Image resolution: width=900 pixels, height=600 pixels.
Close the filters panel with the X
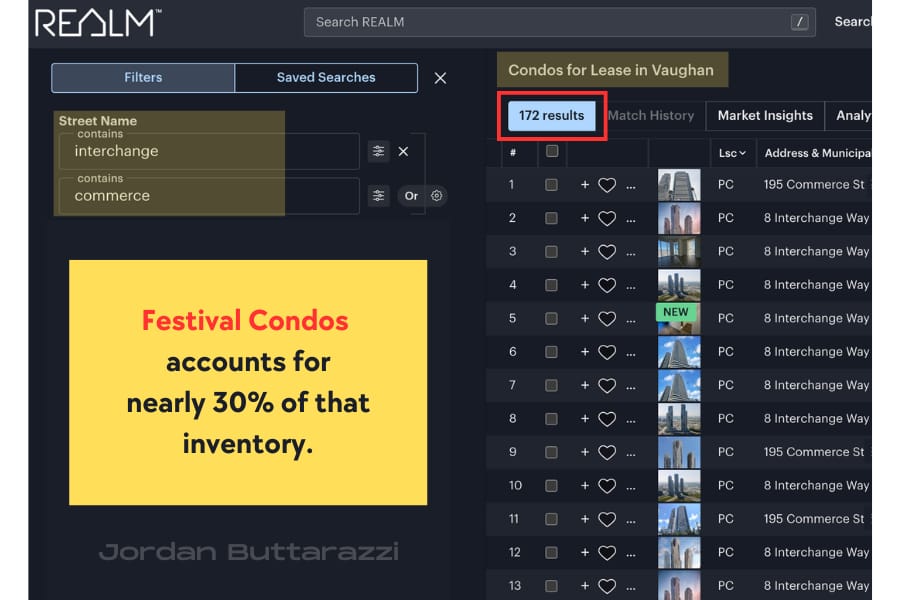pyautogui.click(x=440, y=78)
